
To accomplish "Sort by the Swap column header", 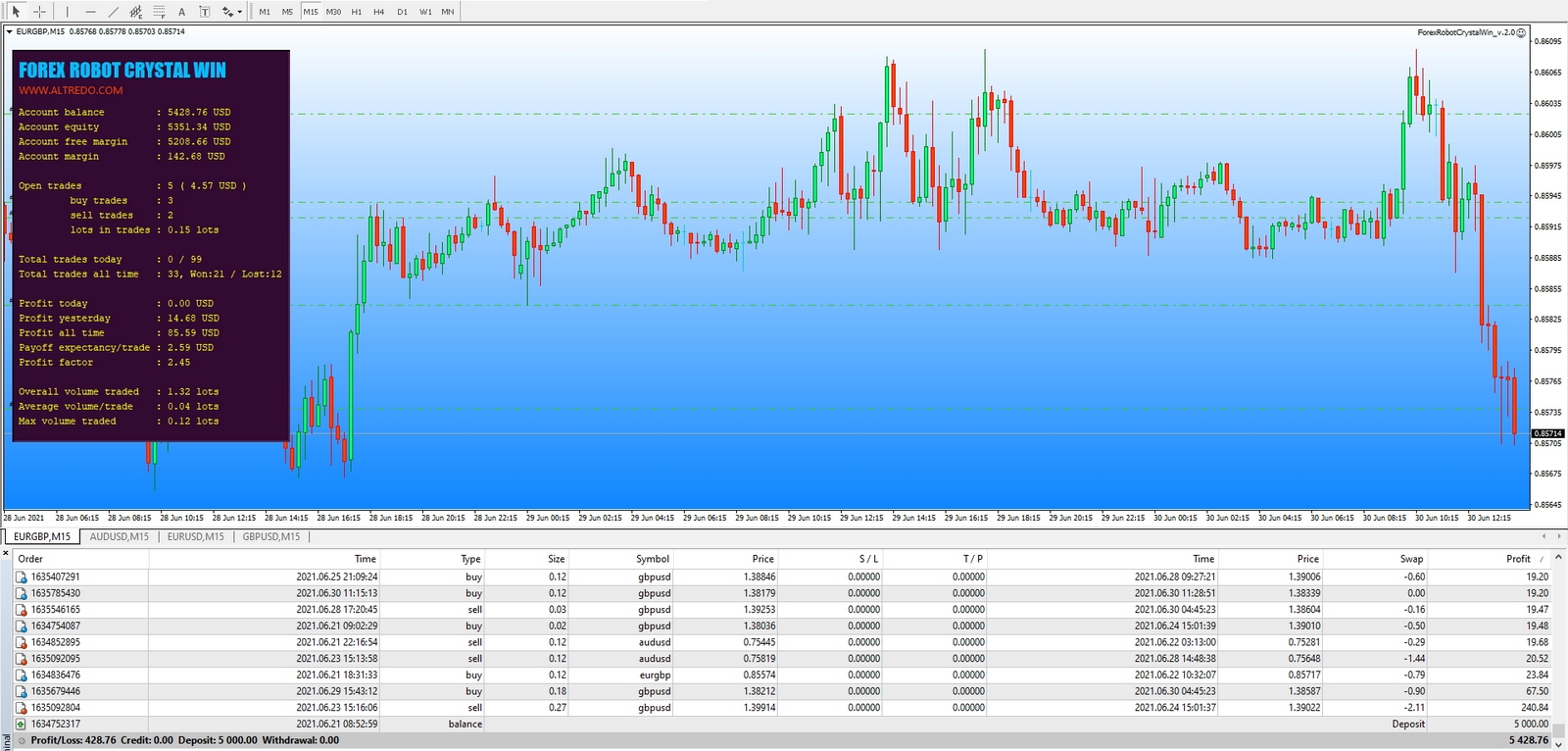I will pyautogui.click(x=1411, y=559).
